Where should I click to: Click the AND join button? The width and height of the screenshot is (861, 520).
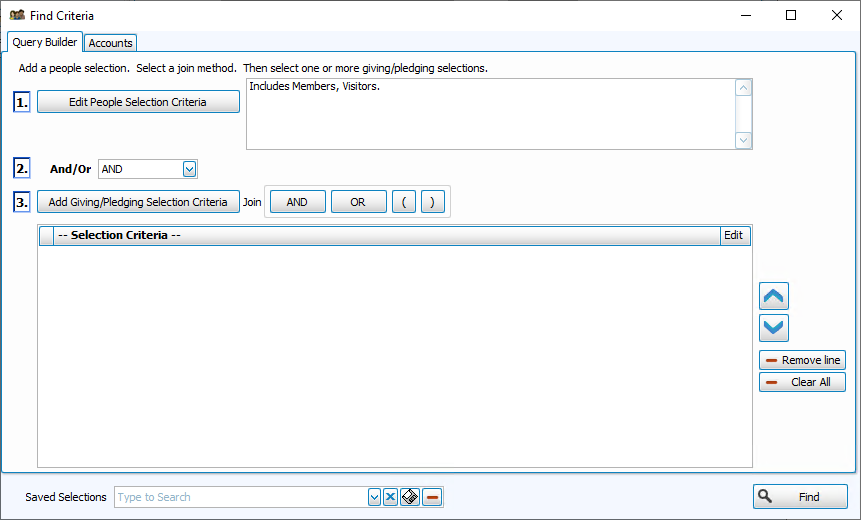(x=297, y=202)
